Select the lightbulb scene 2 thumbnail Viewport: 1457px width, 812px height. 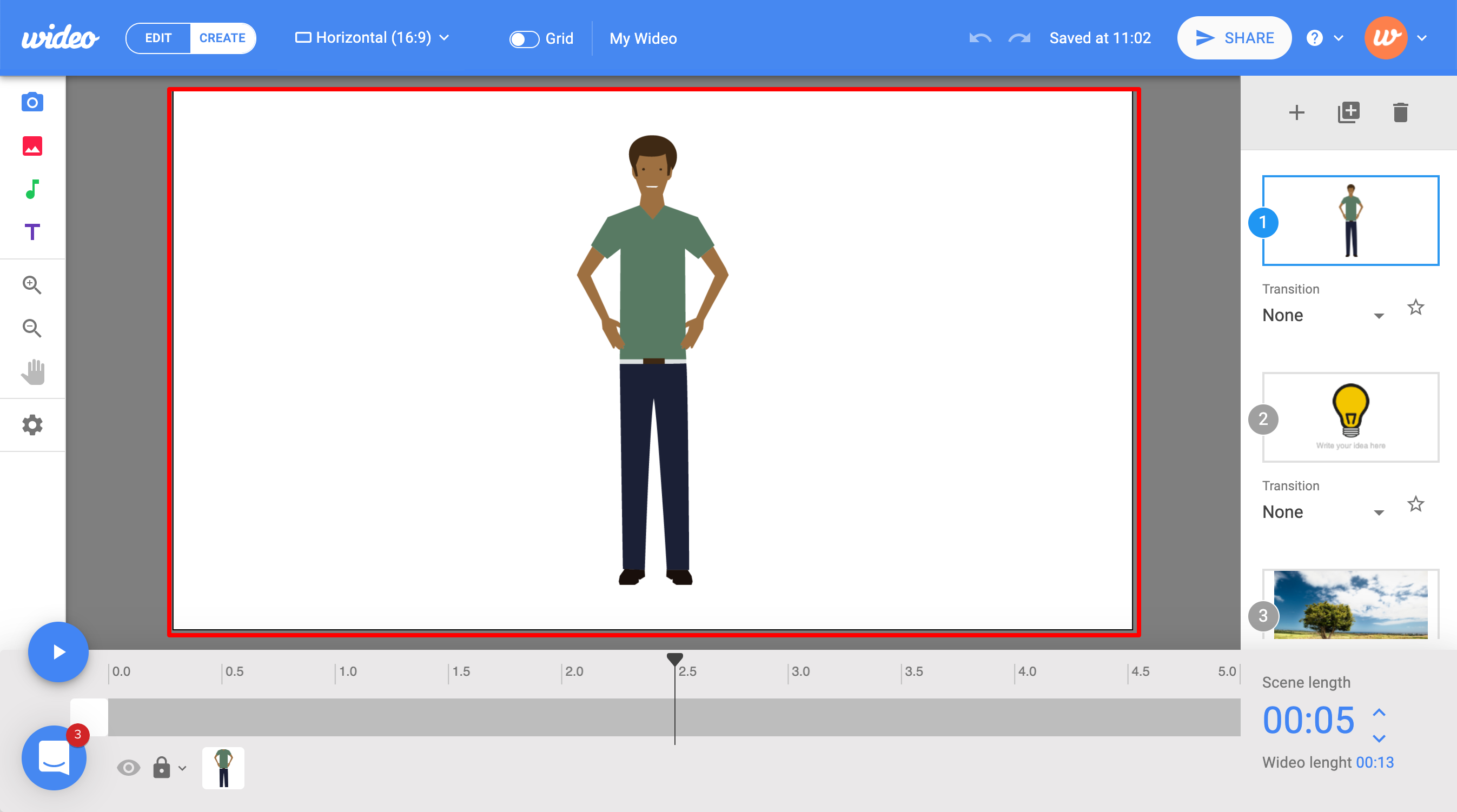1350,417
